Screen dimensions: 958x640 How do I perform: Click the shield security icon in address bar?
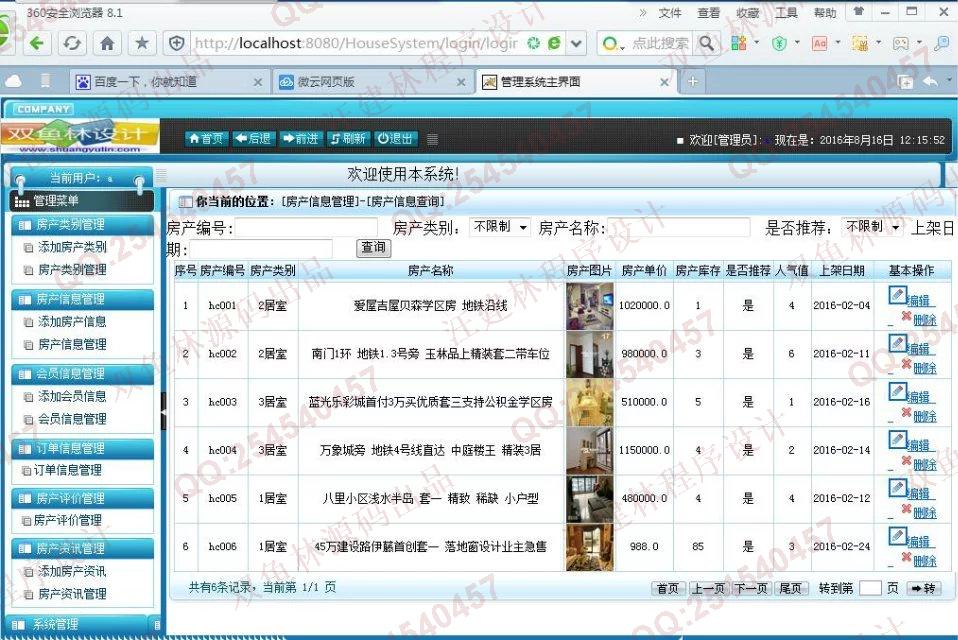click(177, 43)
